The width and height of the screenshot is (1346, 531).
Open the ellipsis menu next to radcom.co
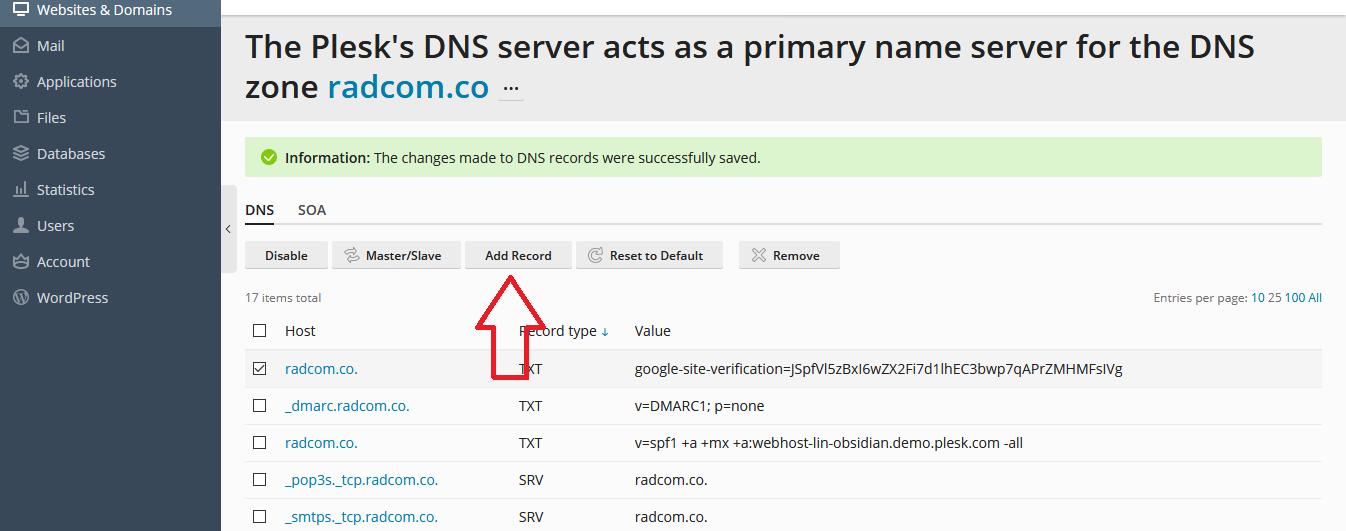click(x=512, y=89)
